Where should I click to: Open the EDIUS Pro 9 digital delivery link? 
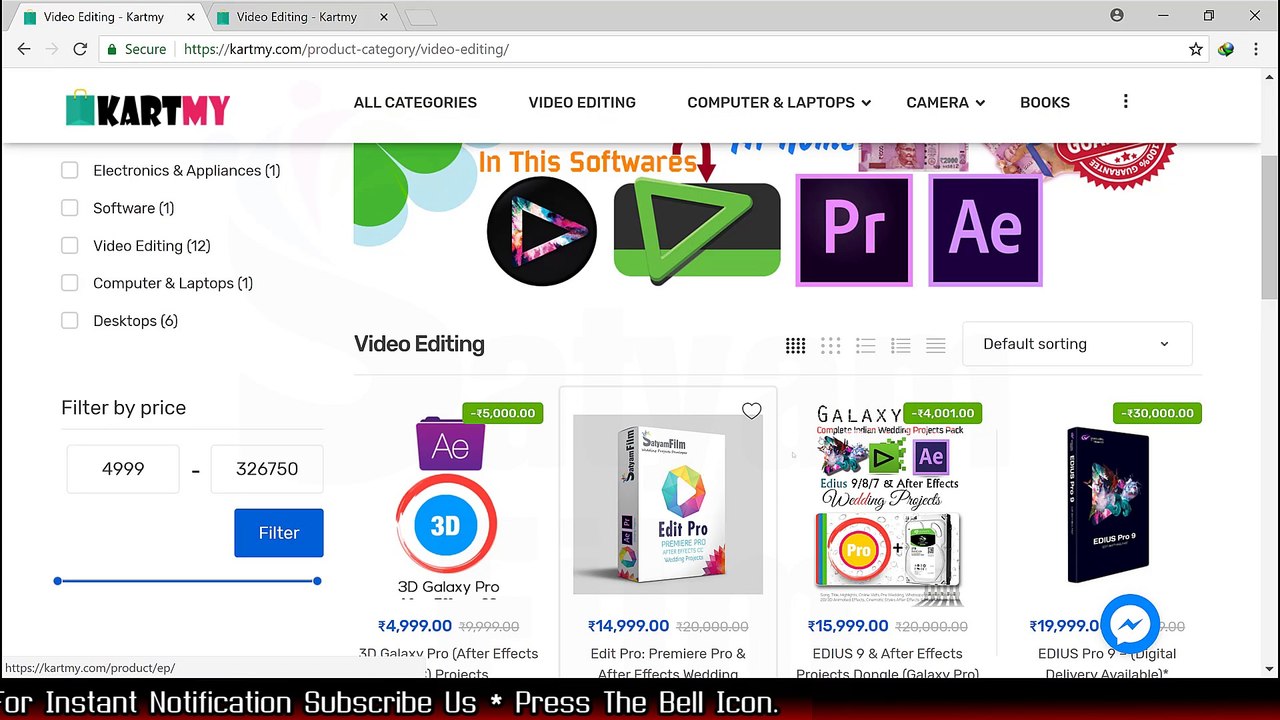coord(1107,663)
